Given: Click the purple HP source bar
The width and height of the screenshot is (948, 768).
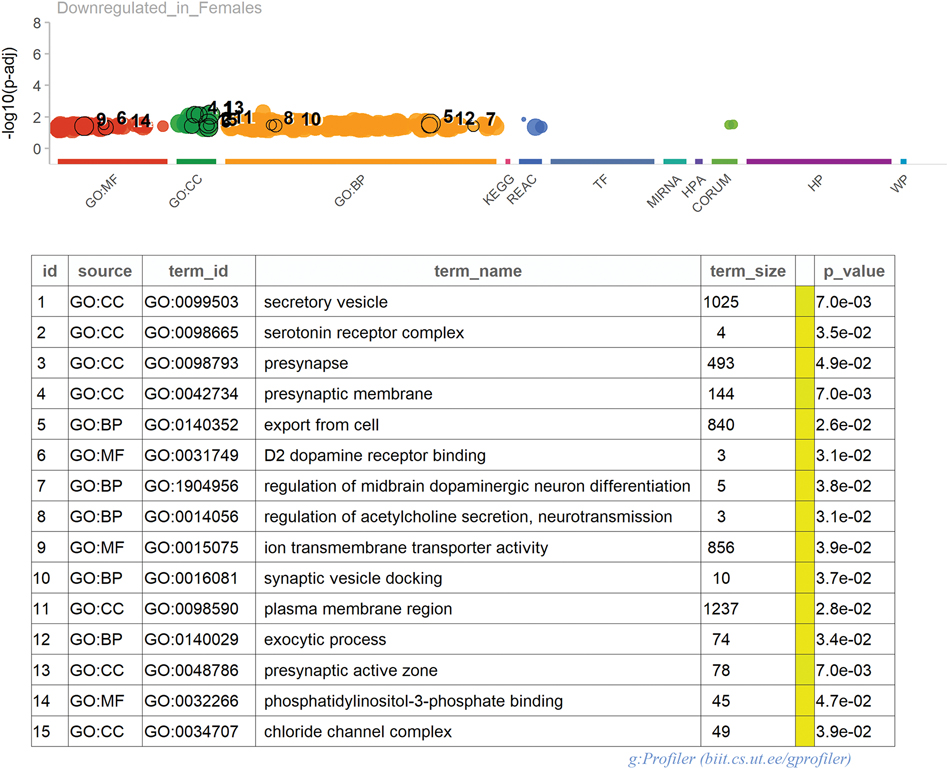Looking at the screenshot, I should click(x=819, y=161).
